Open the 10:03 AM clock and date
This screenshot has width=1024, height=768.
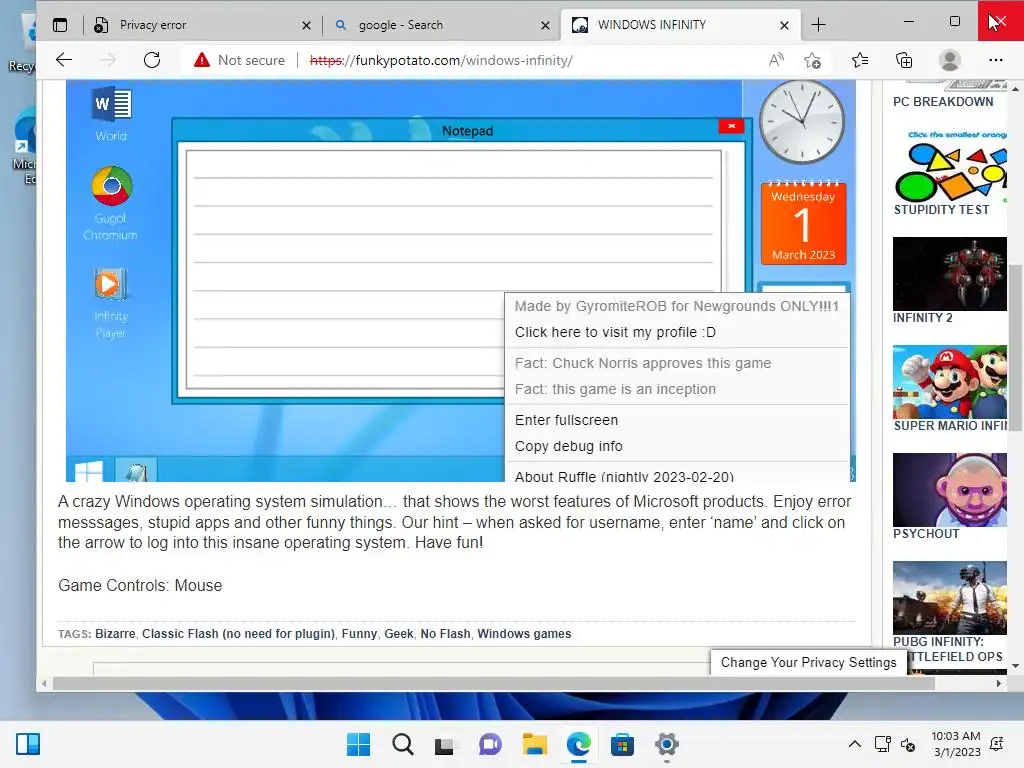[x=956, y=744]
